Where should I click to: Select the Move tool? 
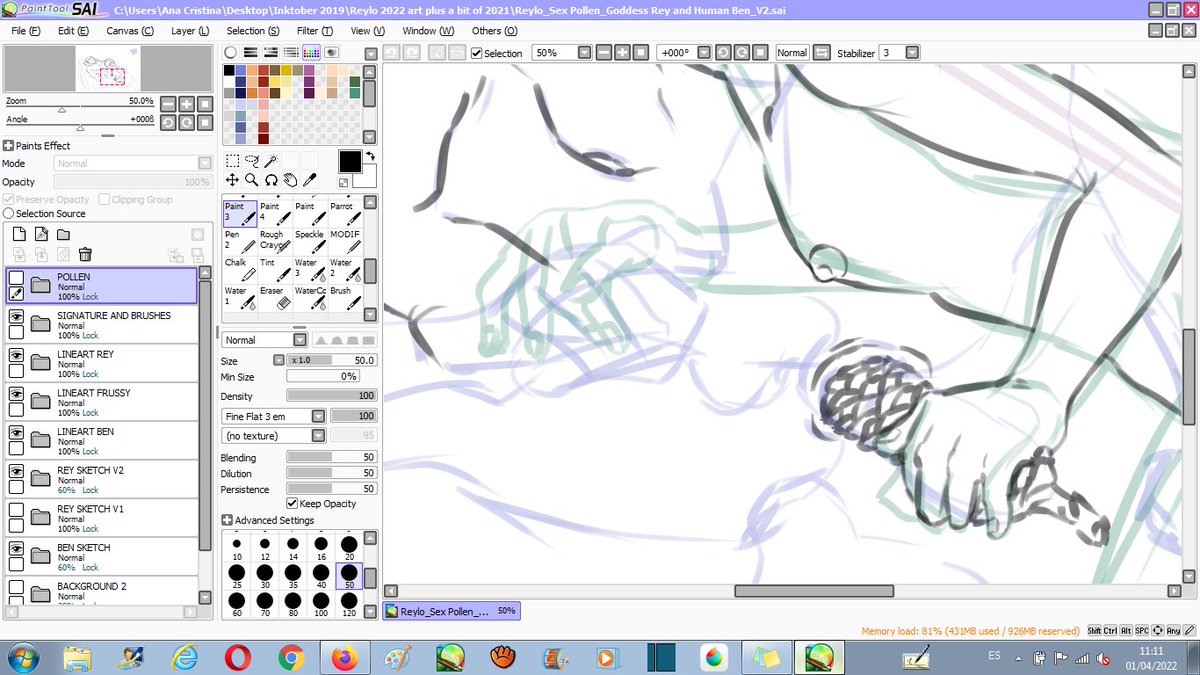(232, 180)
